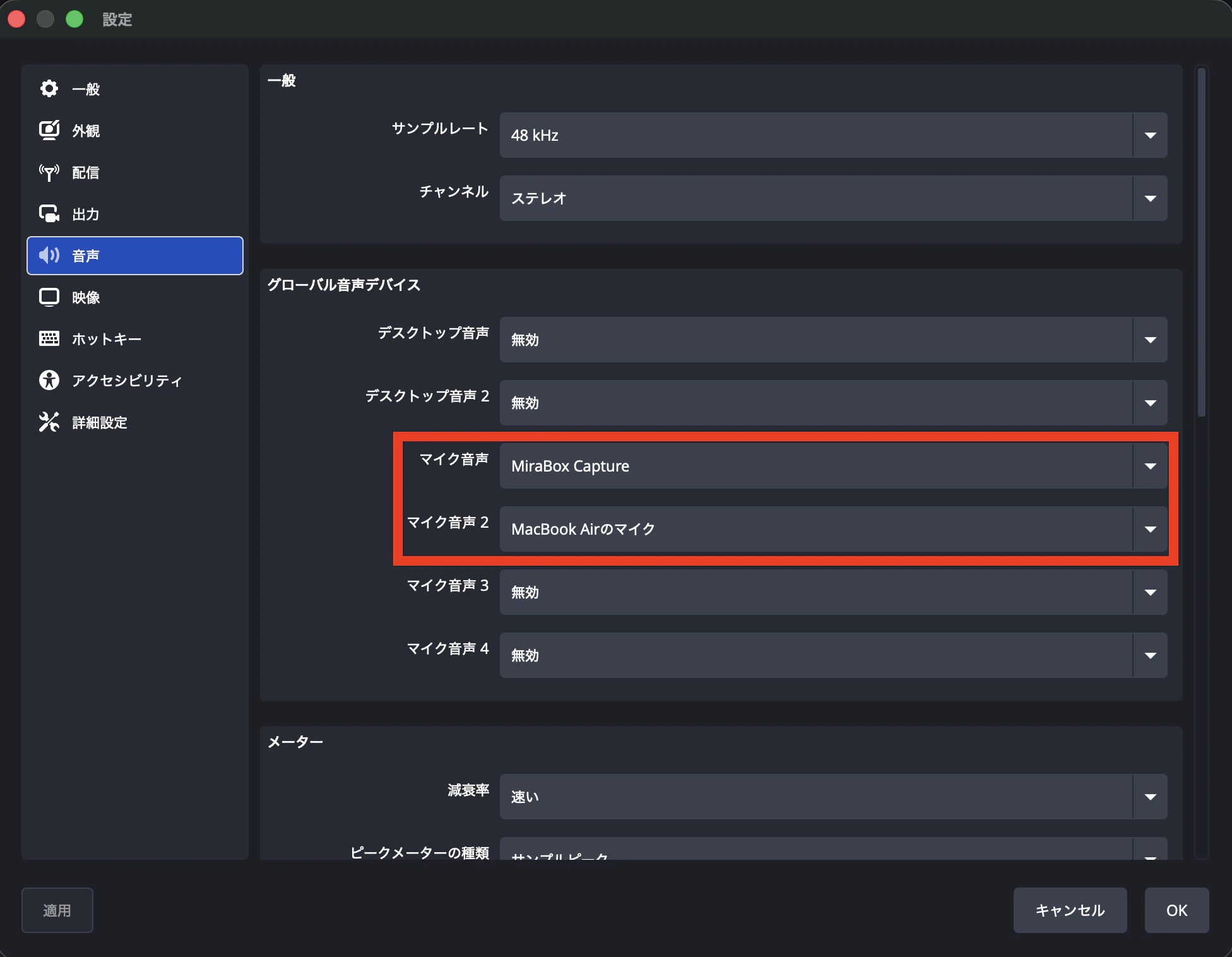This screenshot has width=1232, height=957.
Task: Click the アクセシビリティ label in sidebar
Action: [x=127, y=381]
